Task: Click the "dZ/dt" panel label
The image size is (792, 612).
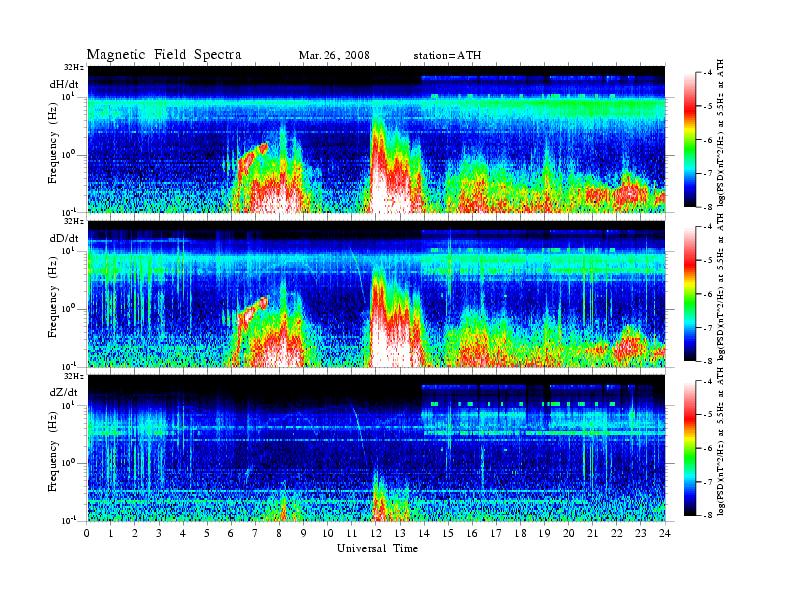Action: [x=64, y=392]
